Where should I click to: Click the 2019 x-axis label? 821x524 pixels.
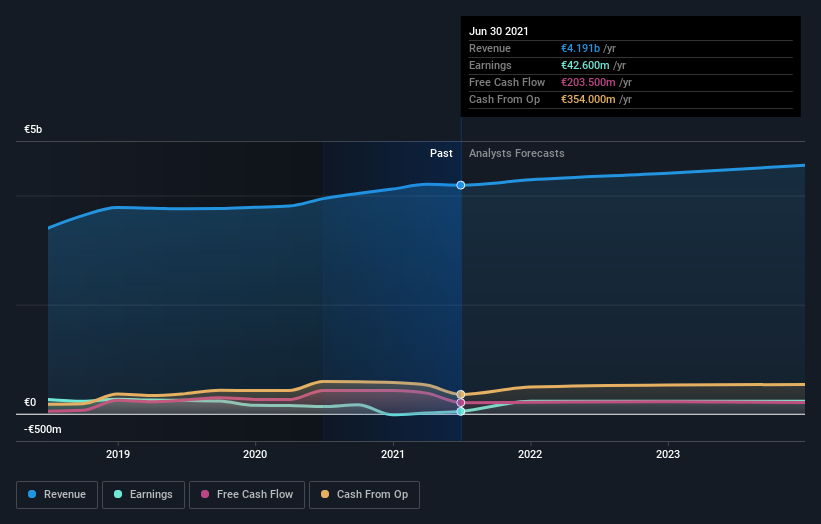[118, 454]
